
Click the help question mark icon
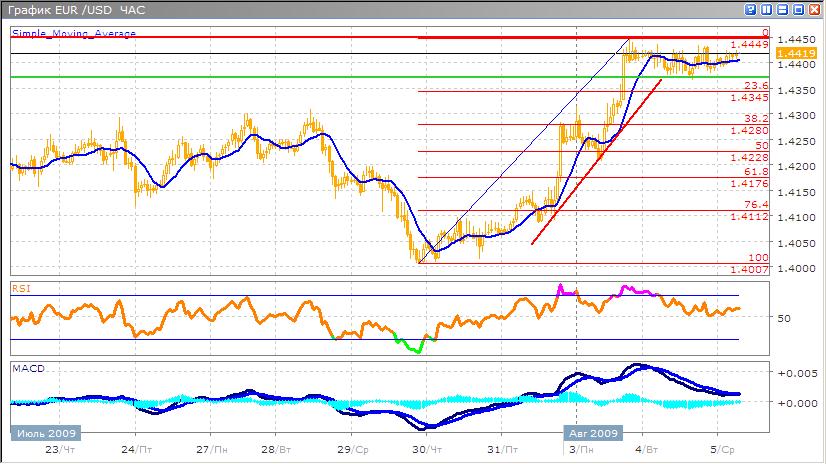(751, 9)
